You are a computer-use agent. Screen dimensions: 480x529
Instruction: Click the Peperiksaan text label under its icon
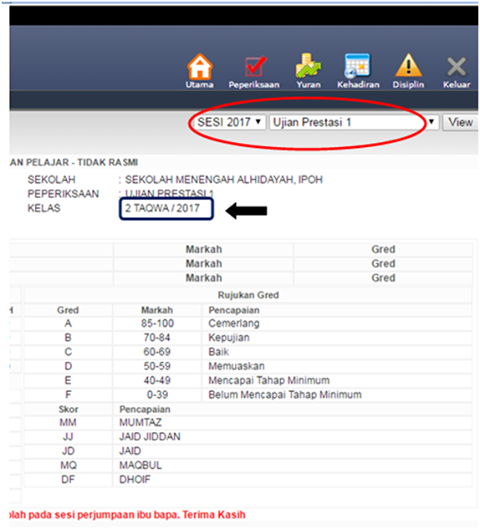pyautogui.click(x=254, y=85)
